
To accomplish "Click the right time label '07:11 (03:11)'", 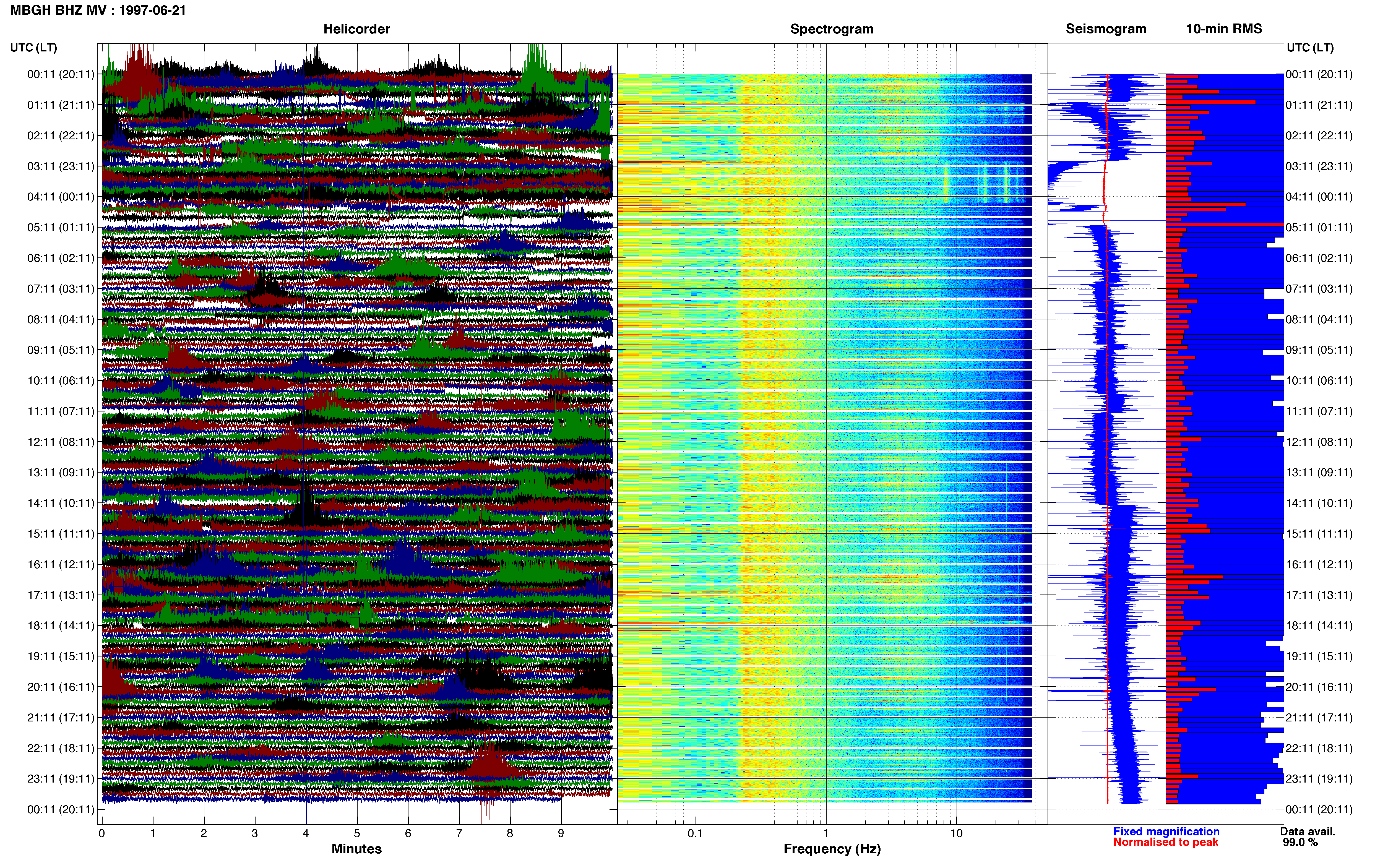I will click(1319, 289).
